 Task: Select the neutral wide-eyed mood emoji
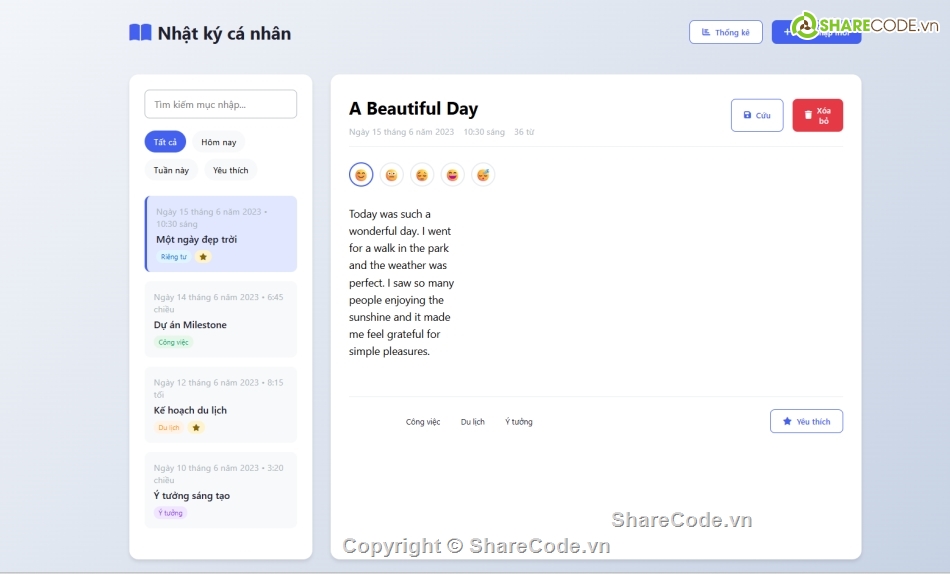(x=391, y=175)
